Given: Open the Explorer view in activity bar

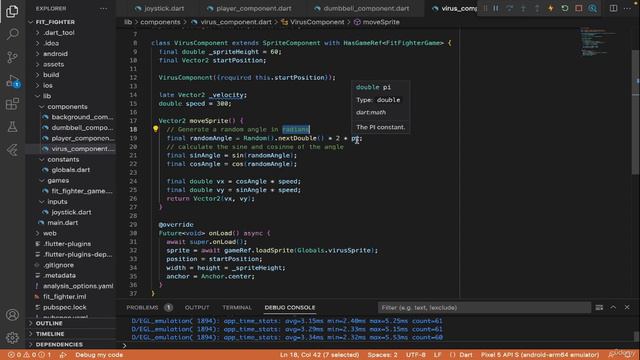Looking at the screenshot, I should (x=12, y=11).
